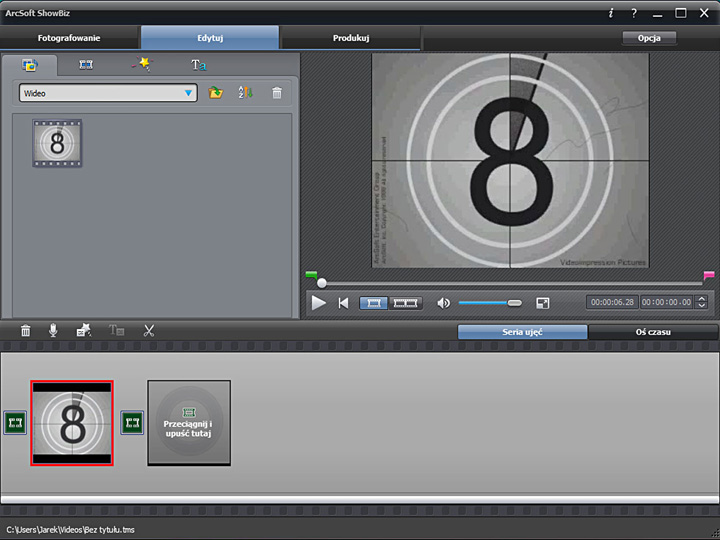
Task: Jump to start of clip button
Action: click(x=343, y=303)
